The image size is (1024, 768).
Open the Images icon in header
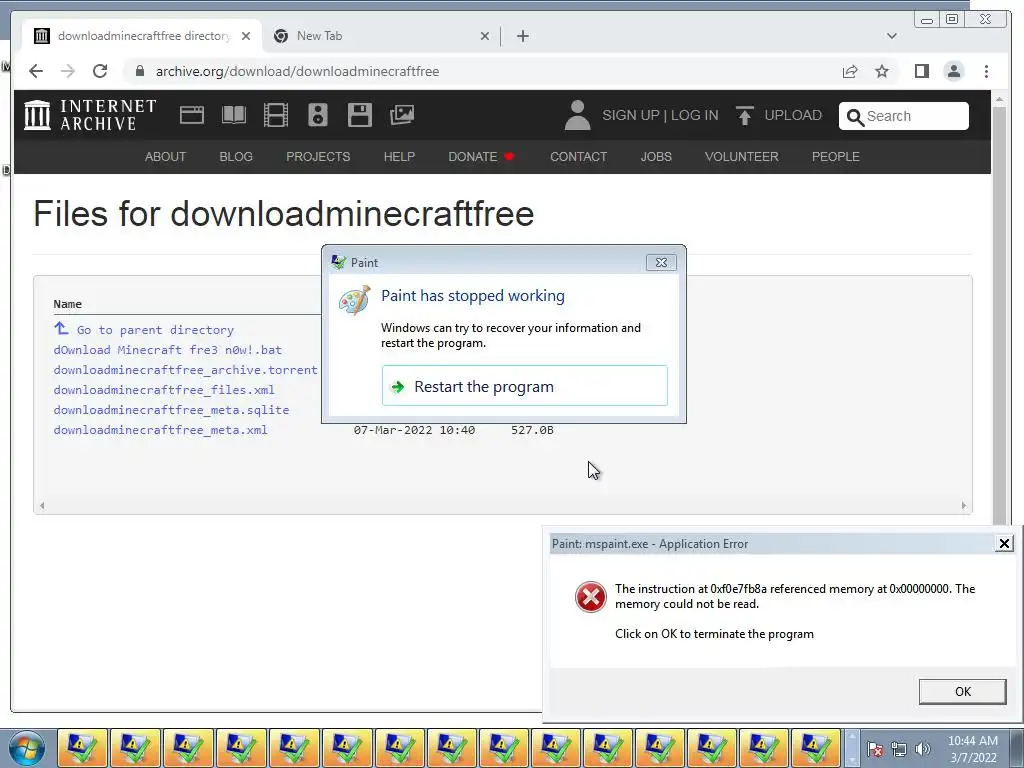click(x=402, y=115)
